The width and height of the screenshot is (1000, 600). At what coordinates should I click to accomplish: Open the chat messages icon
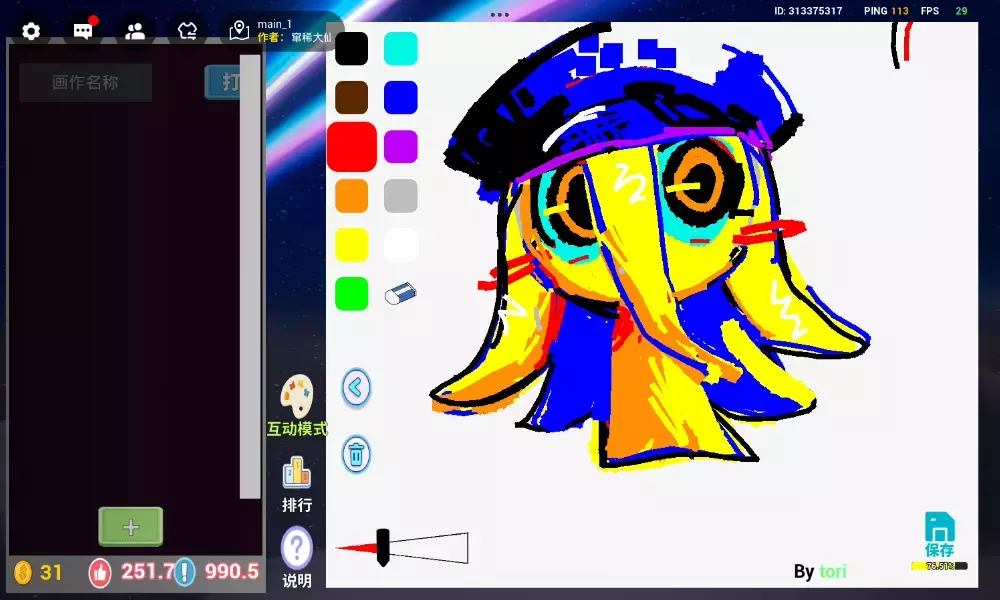84,29
